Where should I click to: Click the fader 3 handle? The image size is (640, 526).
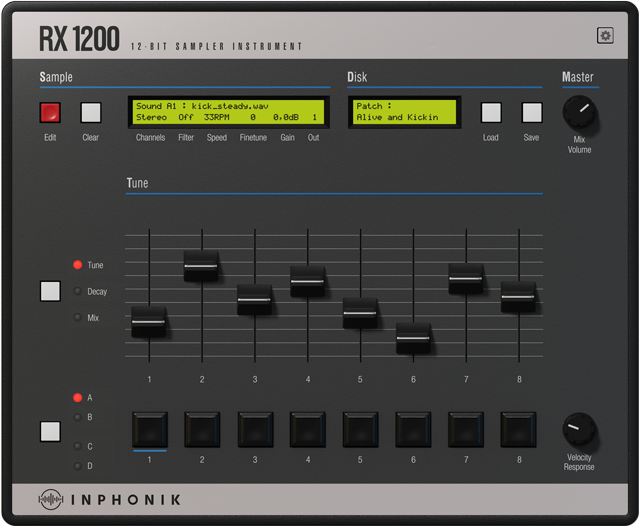tap(254, 300)
